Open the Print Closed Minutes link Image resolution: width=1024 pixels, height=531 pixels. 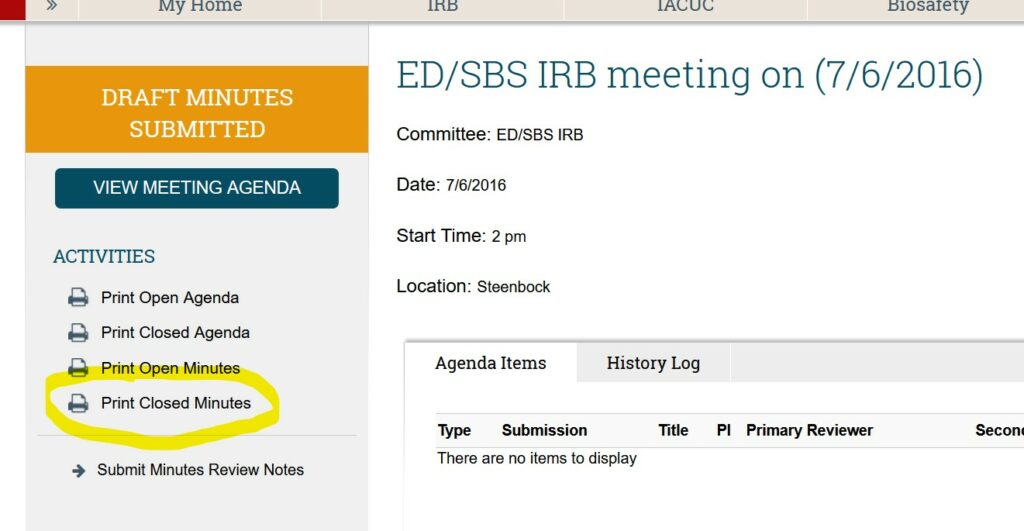point(176,403)
